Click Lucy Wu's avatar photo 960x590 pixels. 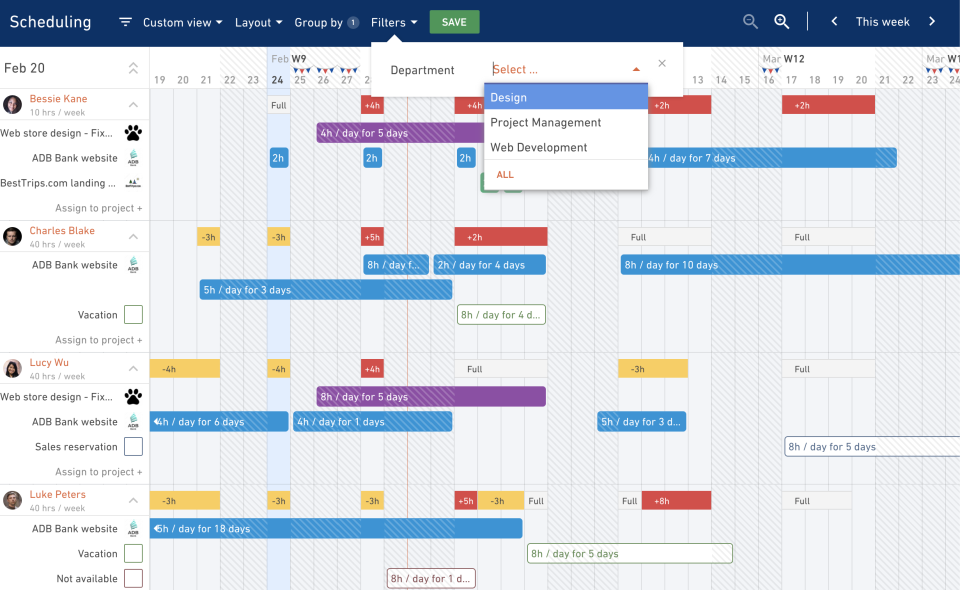pyautogui.click(x=12, y=368)
